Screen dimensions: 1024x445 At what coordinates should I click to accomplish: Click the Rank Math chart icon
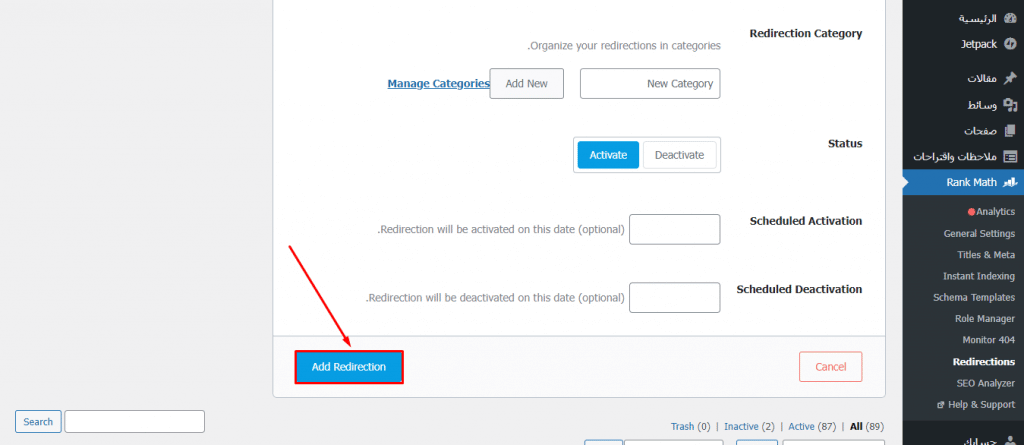pos(1010,182)
